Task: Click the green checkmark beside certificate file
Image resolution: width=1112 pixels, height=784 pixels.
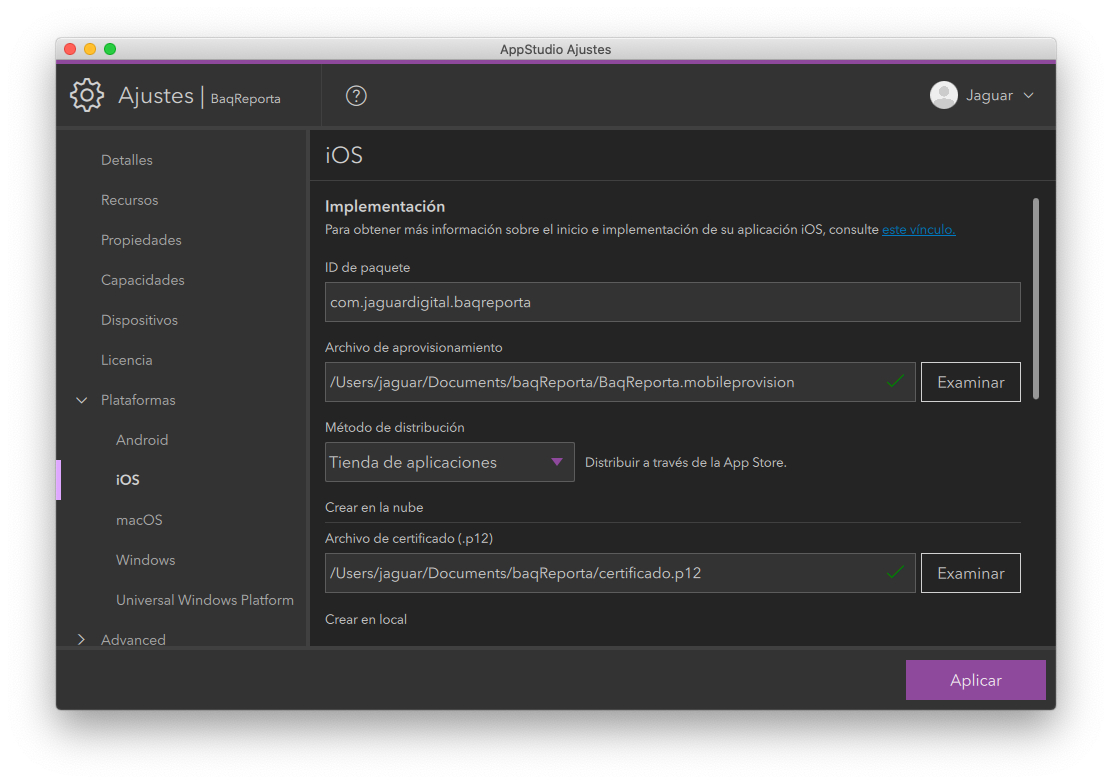Action: (895, 572)
